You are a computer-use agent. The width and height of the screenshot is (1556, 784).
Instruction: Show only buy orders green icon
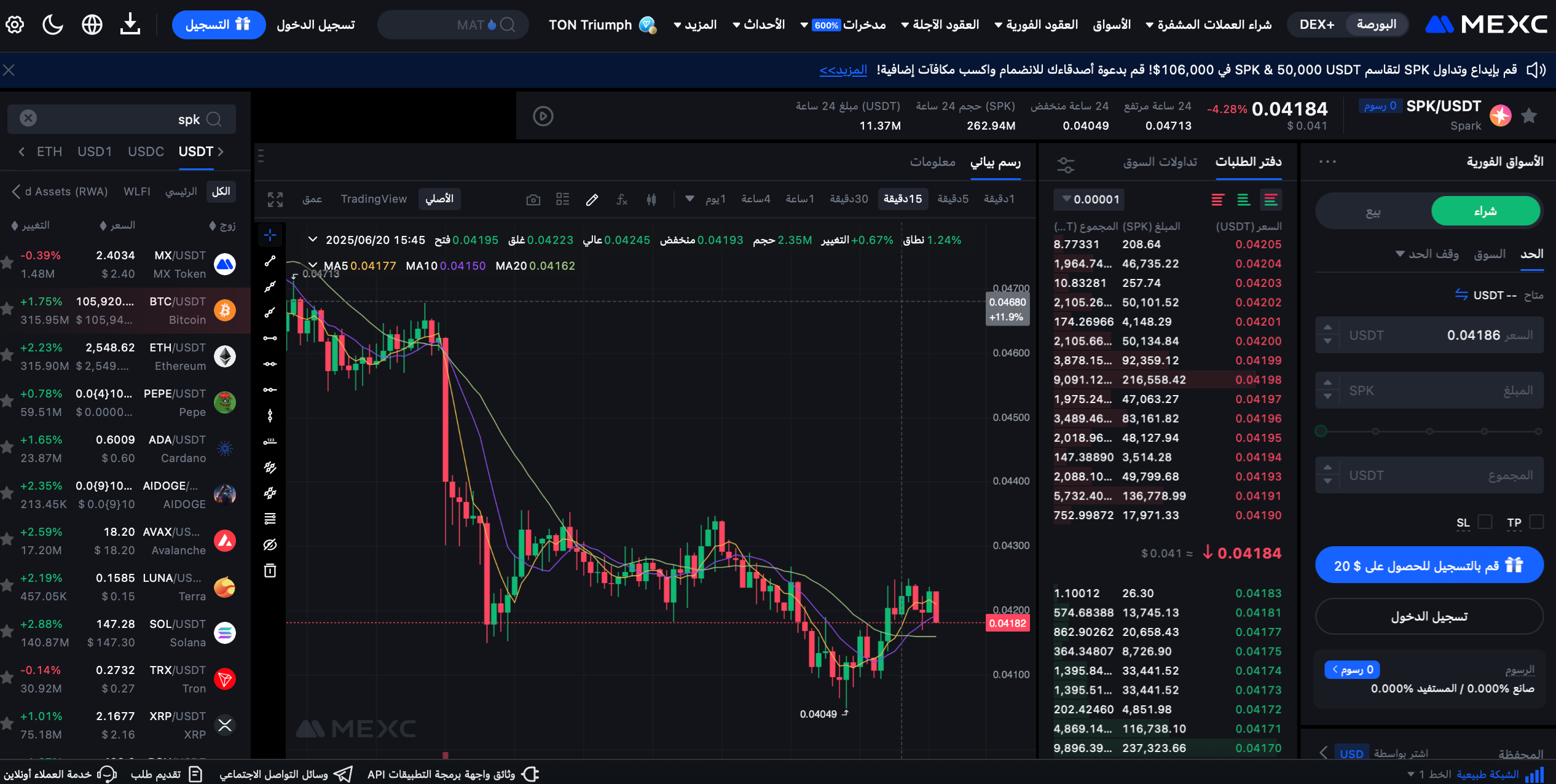point(1243,199)
